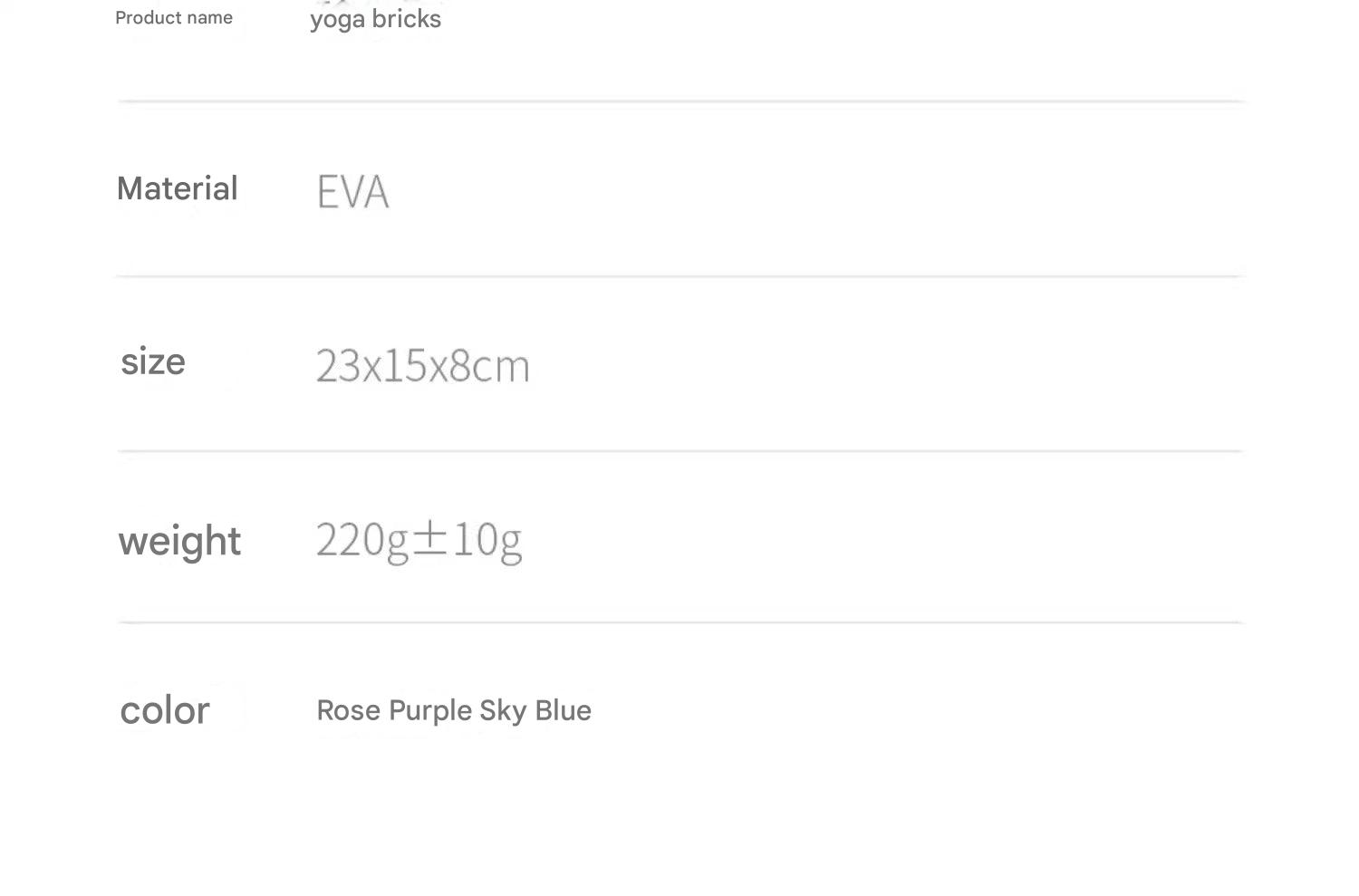Click the "23x15x8cm" size value
The width and height of the screenshot is (1359, 896).
tap(422, 366)
